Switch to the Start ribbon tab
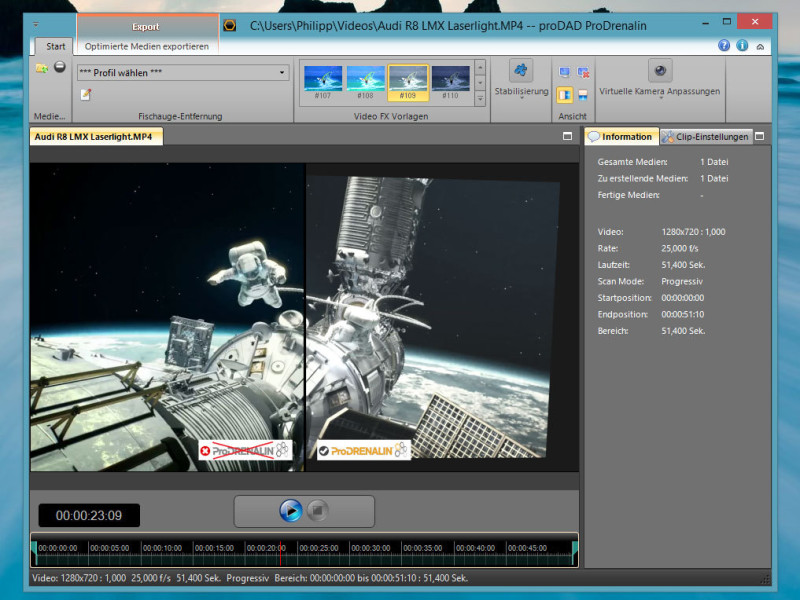The width and height of the screenshot is (800, 600). point(55,46)
